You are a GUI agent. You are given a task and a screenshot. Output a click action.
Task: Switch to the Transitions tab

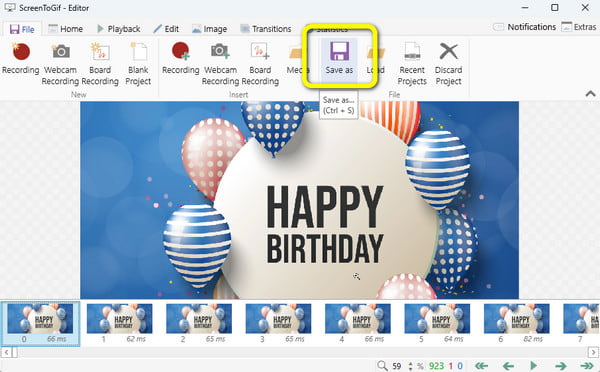266,29
